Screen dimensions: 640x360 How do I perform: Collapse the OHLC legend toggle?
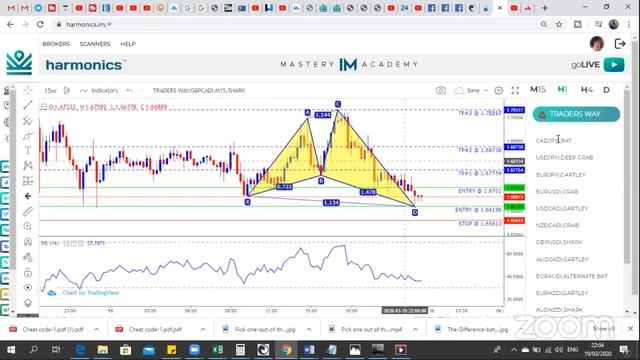click(x=44, y=107)
